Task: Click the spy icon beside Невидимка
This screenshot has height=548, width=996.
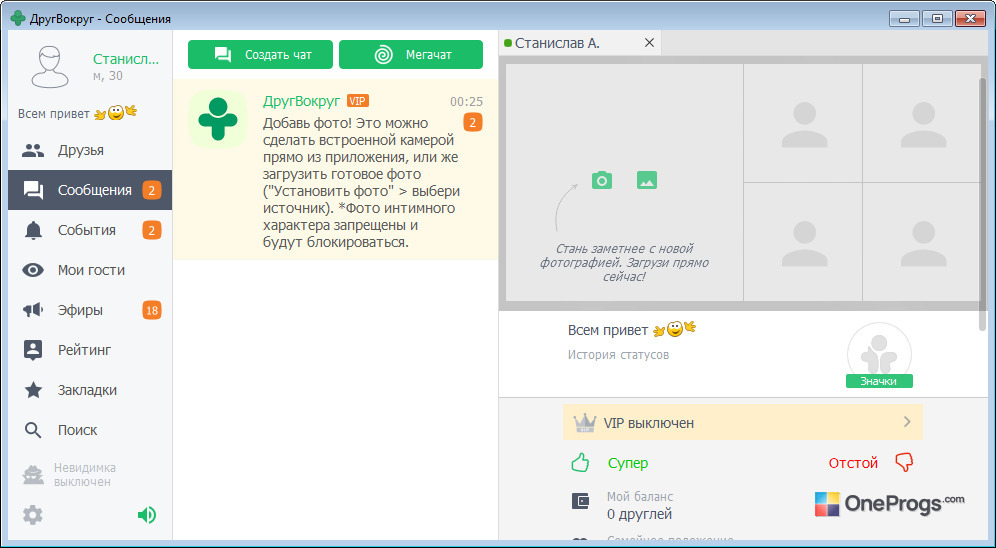Action: [x=33, y=475]
